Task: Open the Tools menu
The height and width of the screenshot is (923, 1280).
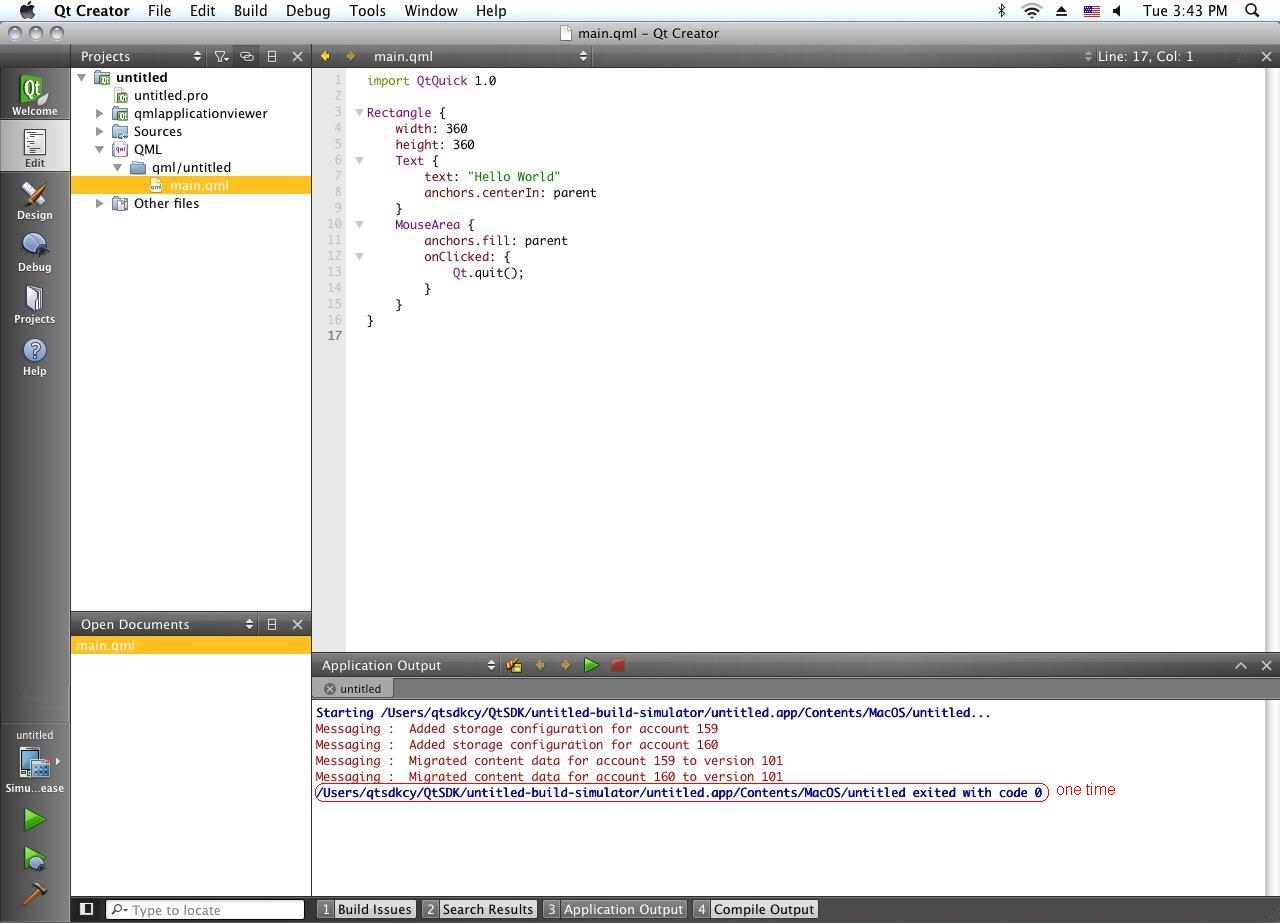Action: click(x=367, y=10)
